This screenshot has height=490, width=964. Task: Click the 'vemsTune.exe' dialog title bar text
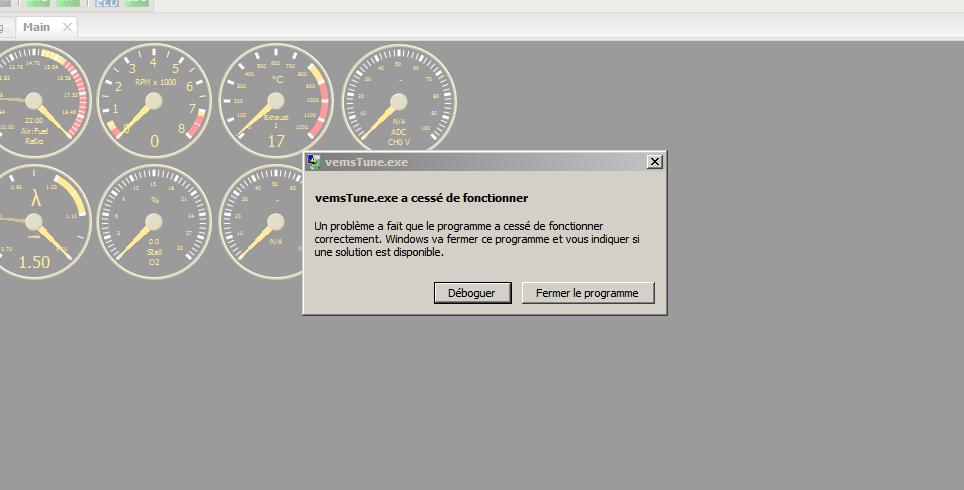pyautogui.click(x=366, y=162)
